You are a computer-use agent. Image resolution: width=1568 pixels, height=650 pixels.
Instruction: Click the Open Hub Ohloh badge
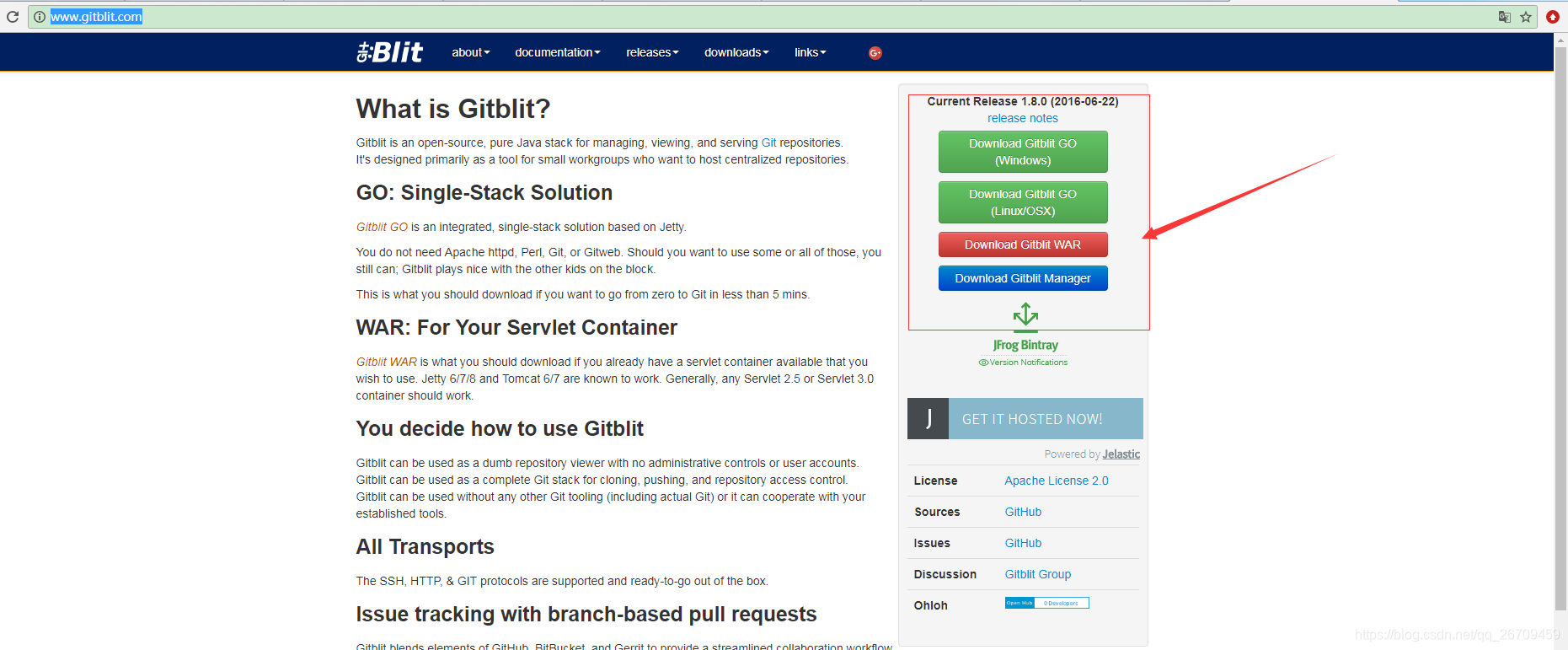[1046, 603]
